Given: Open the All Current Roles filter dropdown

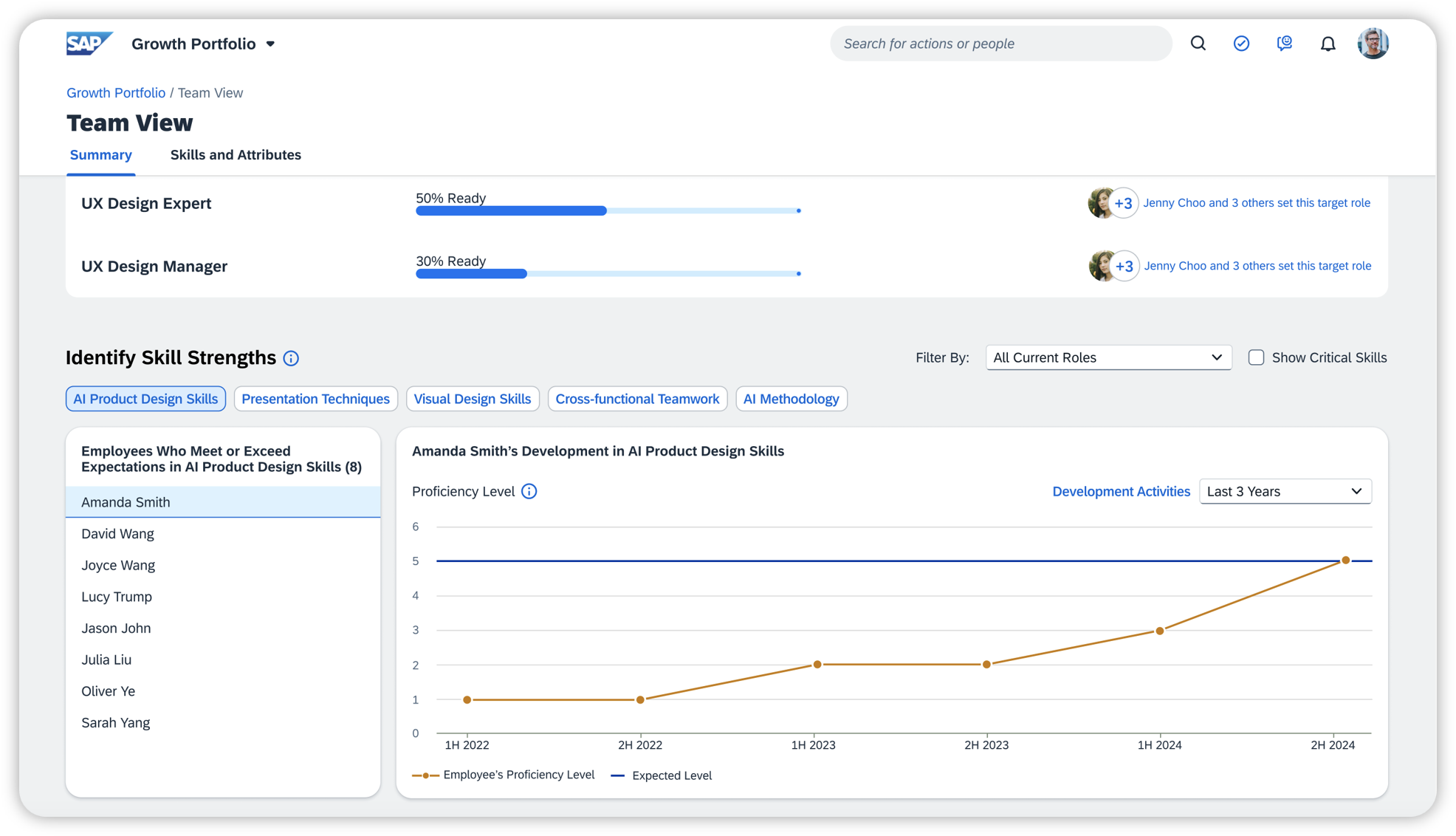Looking at the screenshot, I should (x=1108, y=357).
